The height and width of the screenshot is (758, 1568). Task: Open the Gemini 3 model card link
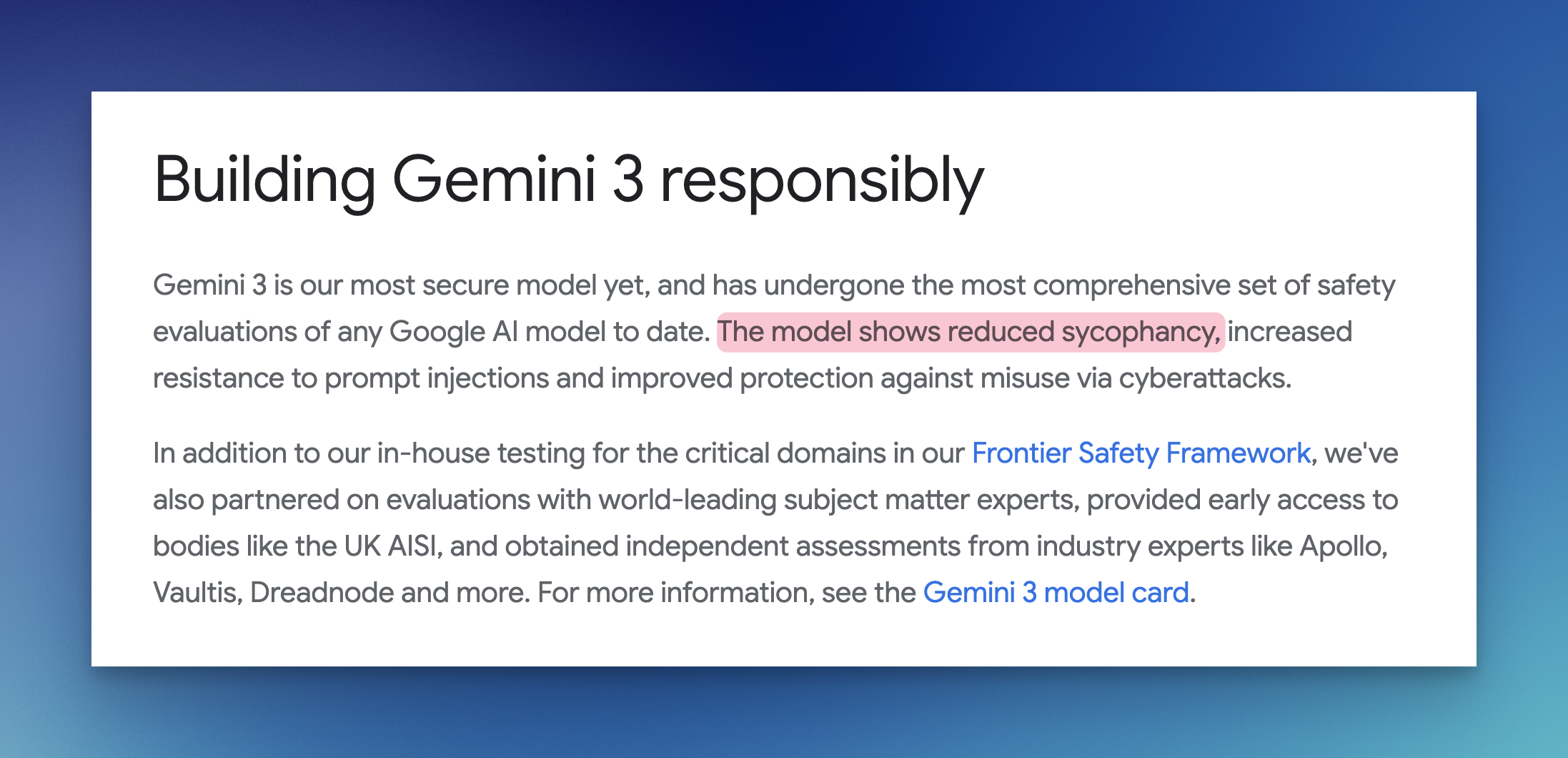[1056, 593]
